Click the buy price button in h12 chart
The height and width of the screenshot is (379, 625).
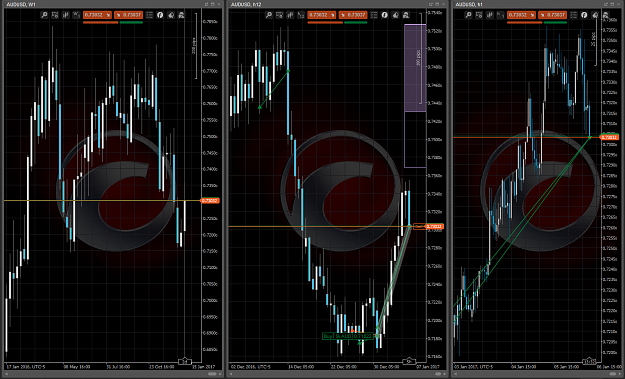(353, 15)
